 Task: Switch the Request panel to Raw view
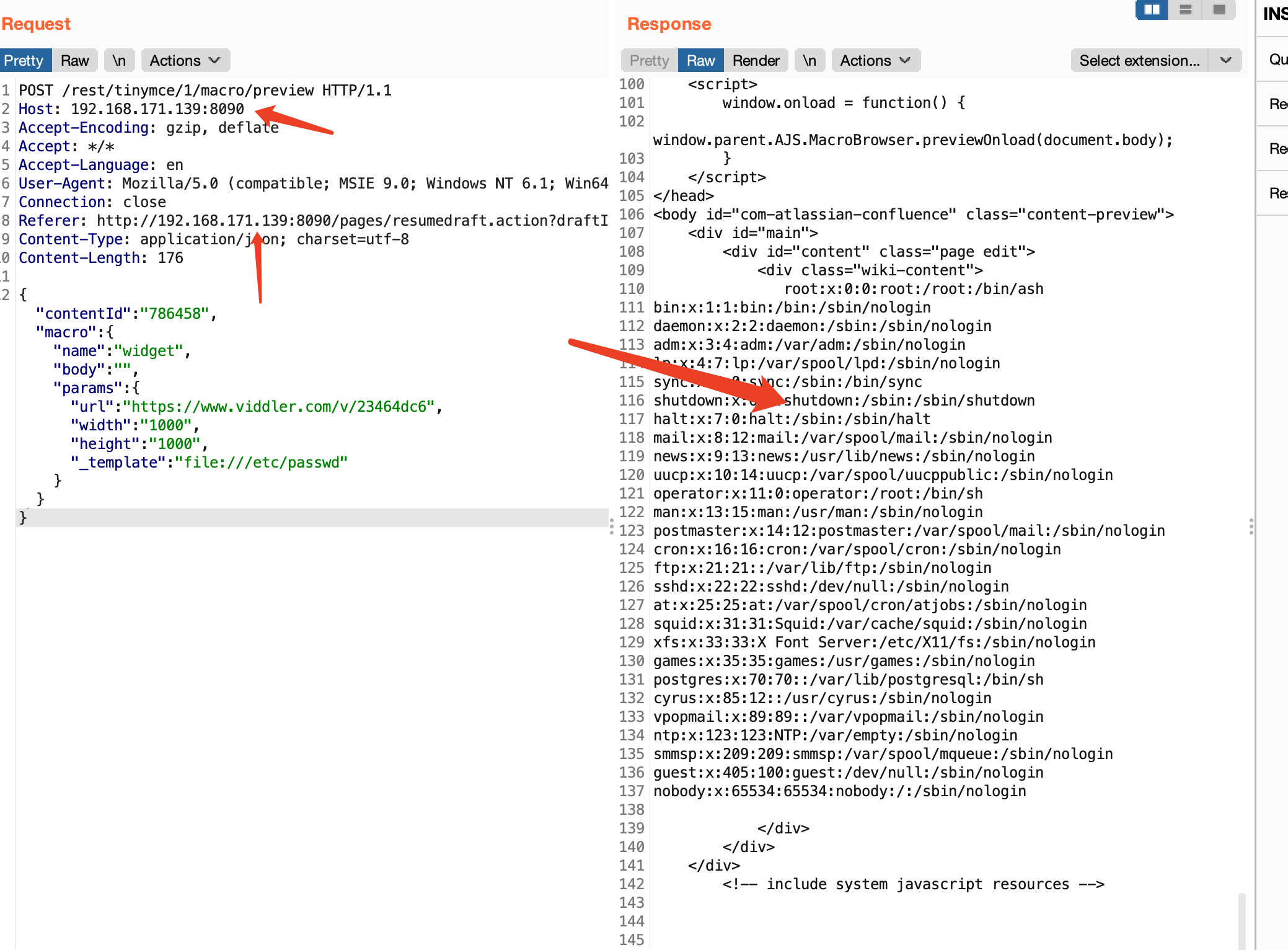(x=74, y=60)
